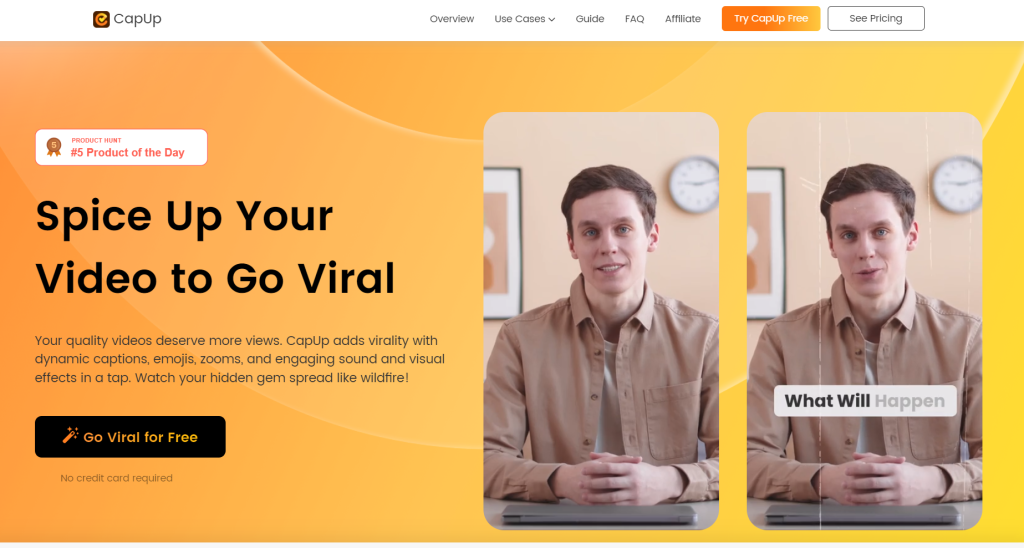This screenshot has height=548, width=1024.
Task: Select the left video preview without captions
Action: [601, 321]
